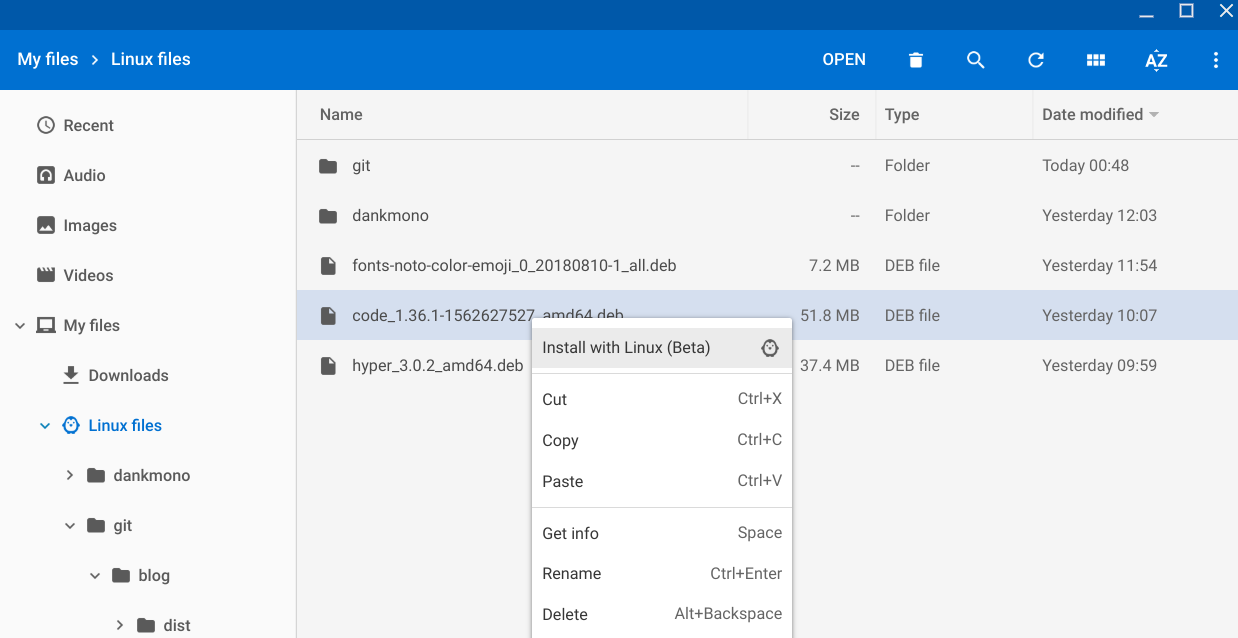Sort by Size column header
The height and width of the screenshot is (638, 1238).
coord(844,114)
